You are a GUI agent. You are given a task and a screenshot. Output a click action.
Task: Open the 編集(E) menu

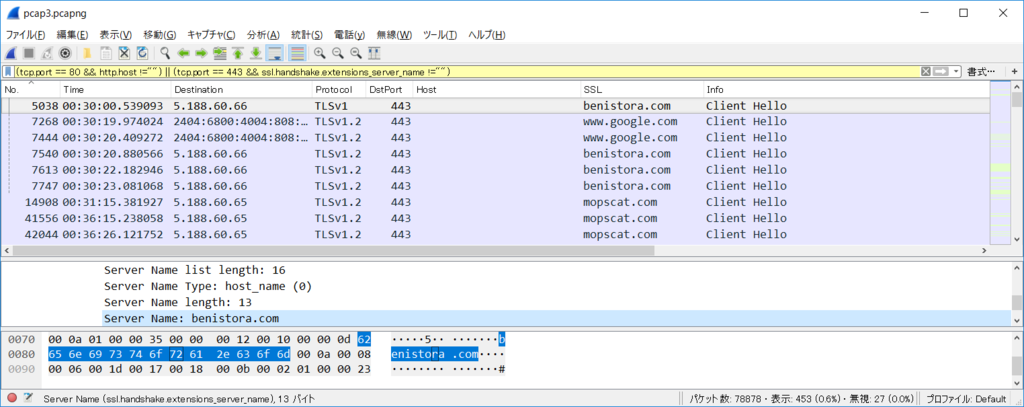pyautogui.click(x=72, y=35)
